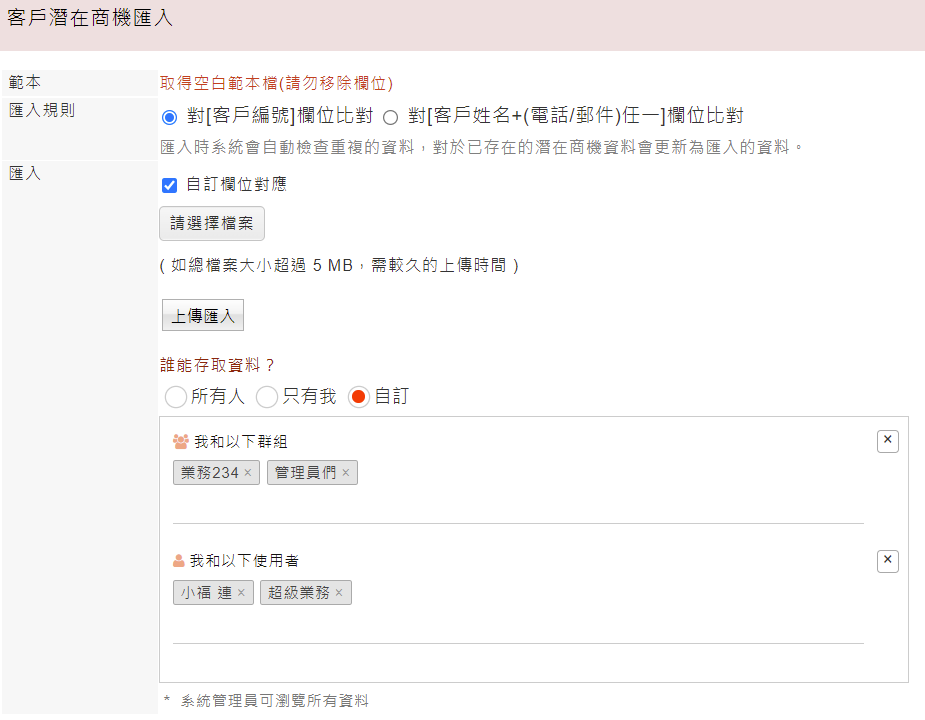925x720 pixels.
Task: Close the 我和以下群組 section
Action: [887, 441]
